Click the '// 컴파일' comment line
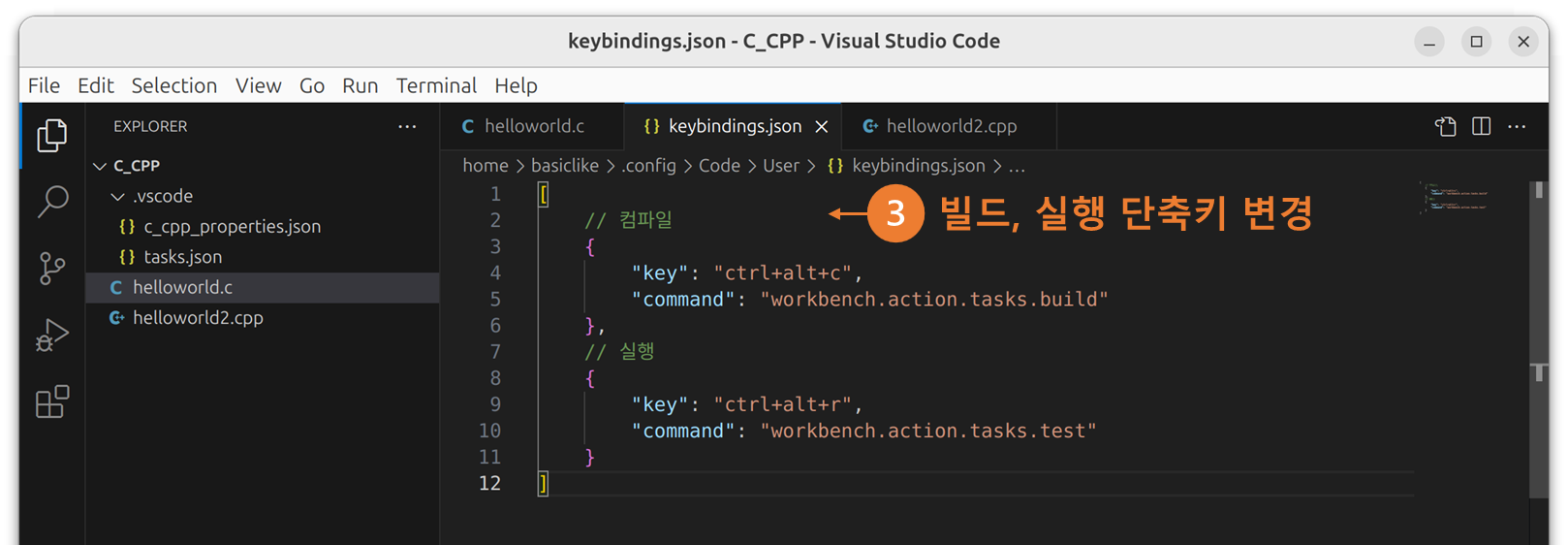Viewport: 1568px width, 545px height. (628, 220)
